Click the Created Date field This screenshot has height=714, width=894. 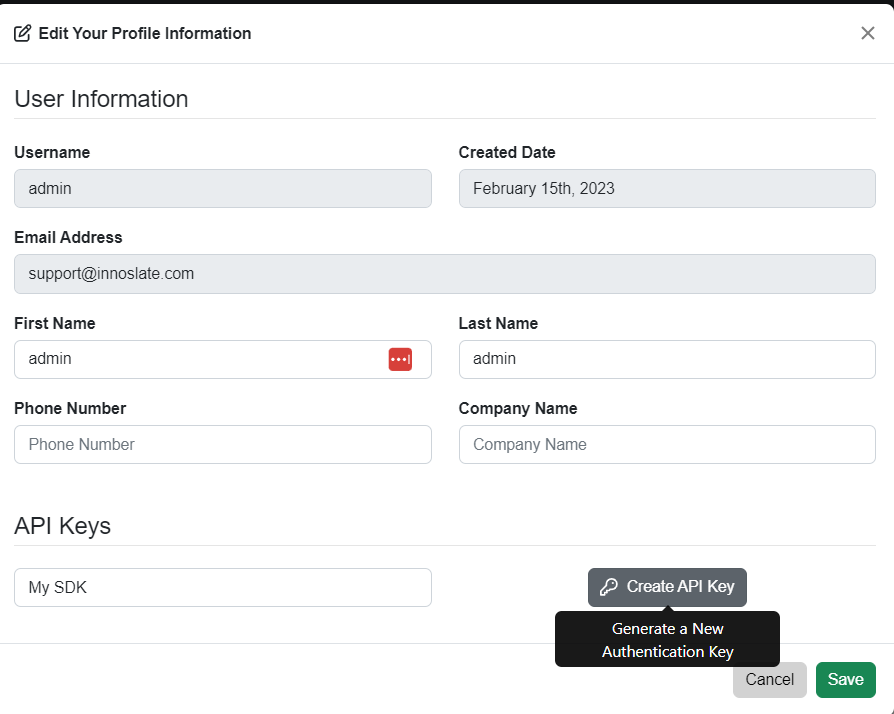(x=666, y=188)
